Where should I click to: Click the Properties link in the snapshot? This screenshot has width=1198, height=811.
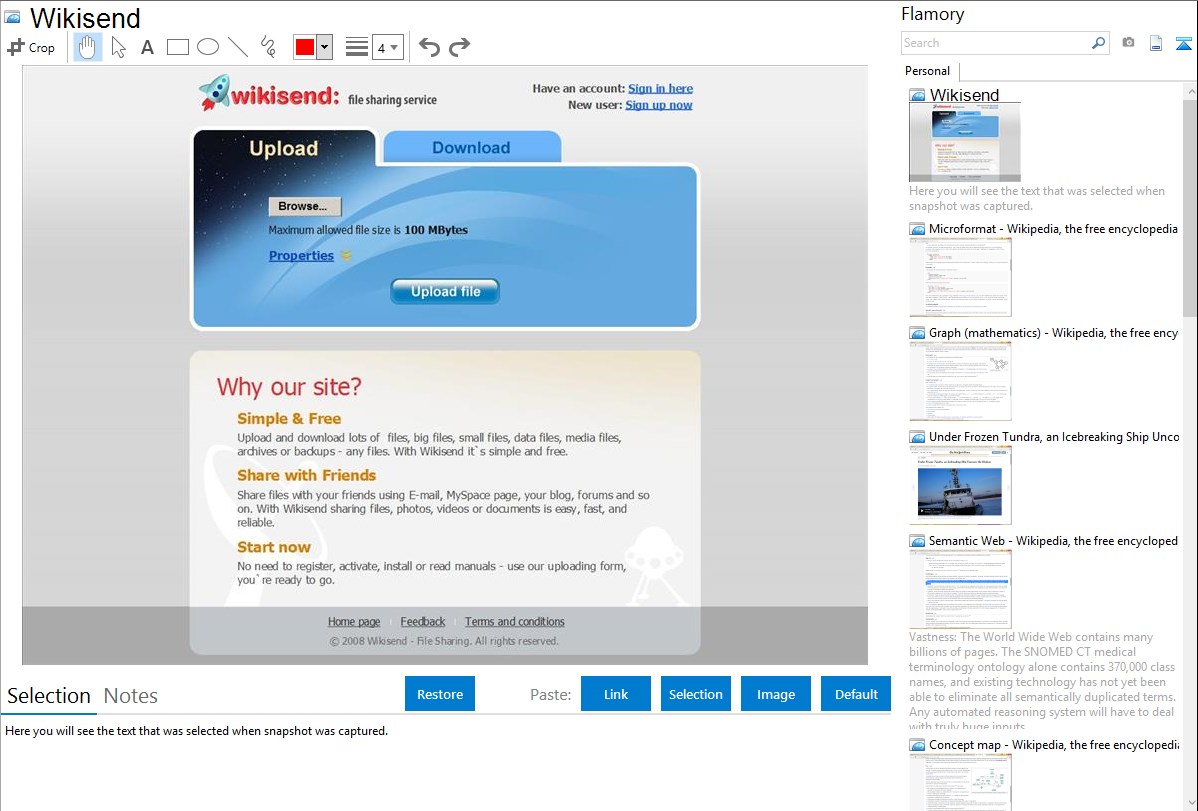(x=301, y=256)
